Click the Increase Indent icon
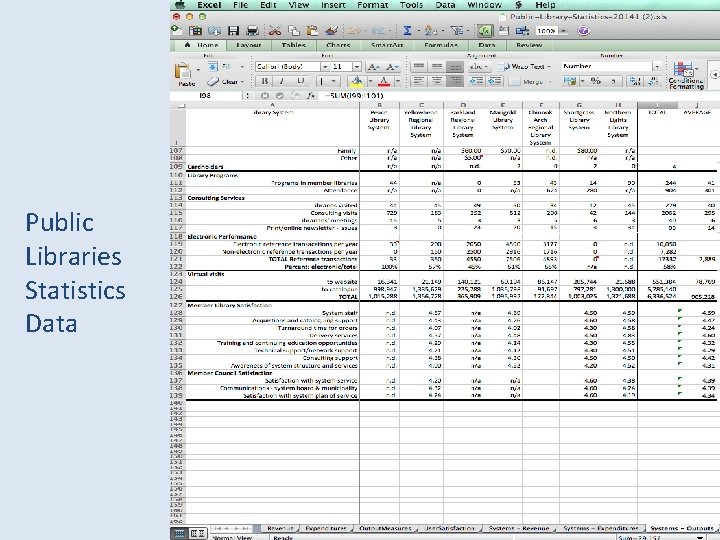Viewport: 720px width, 540px height. click(x=495, y=81)
